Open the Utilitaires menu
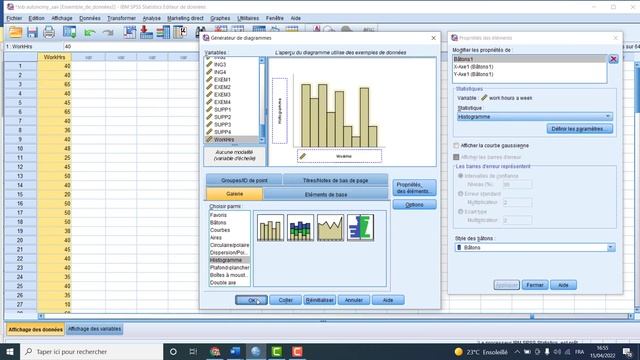640x360 pixels. tap(248, 18)
